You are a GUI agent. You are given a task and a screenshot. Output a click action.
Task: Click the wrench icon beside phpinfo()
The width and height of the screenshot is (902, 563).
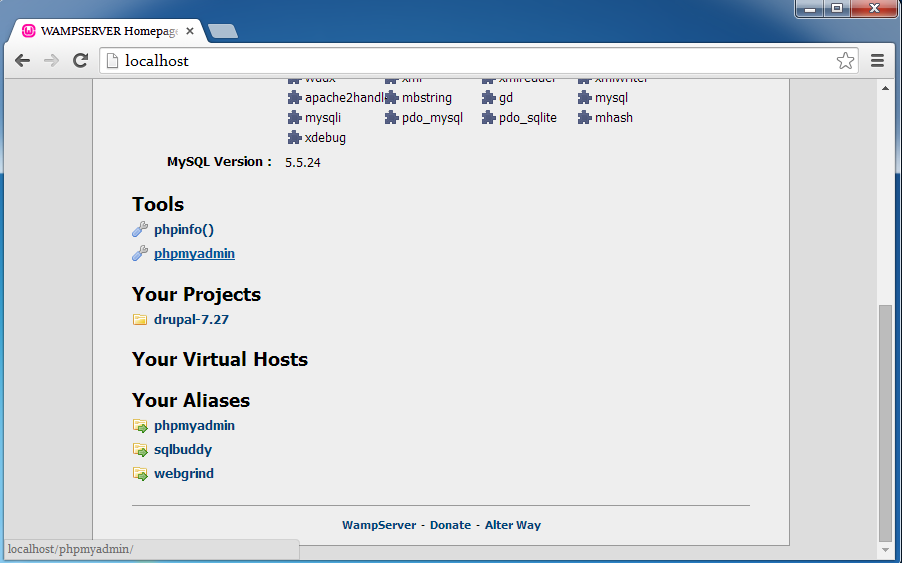[x=140, y=230]
